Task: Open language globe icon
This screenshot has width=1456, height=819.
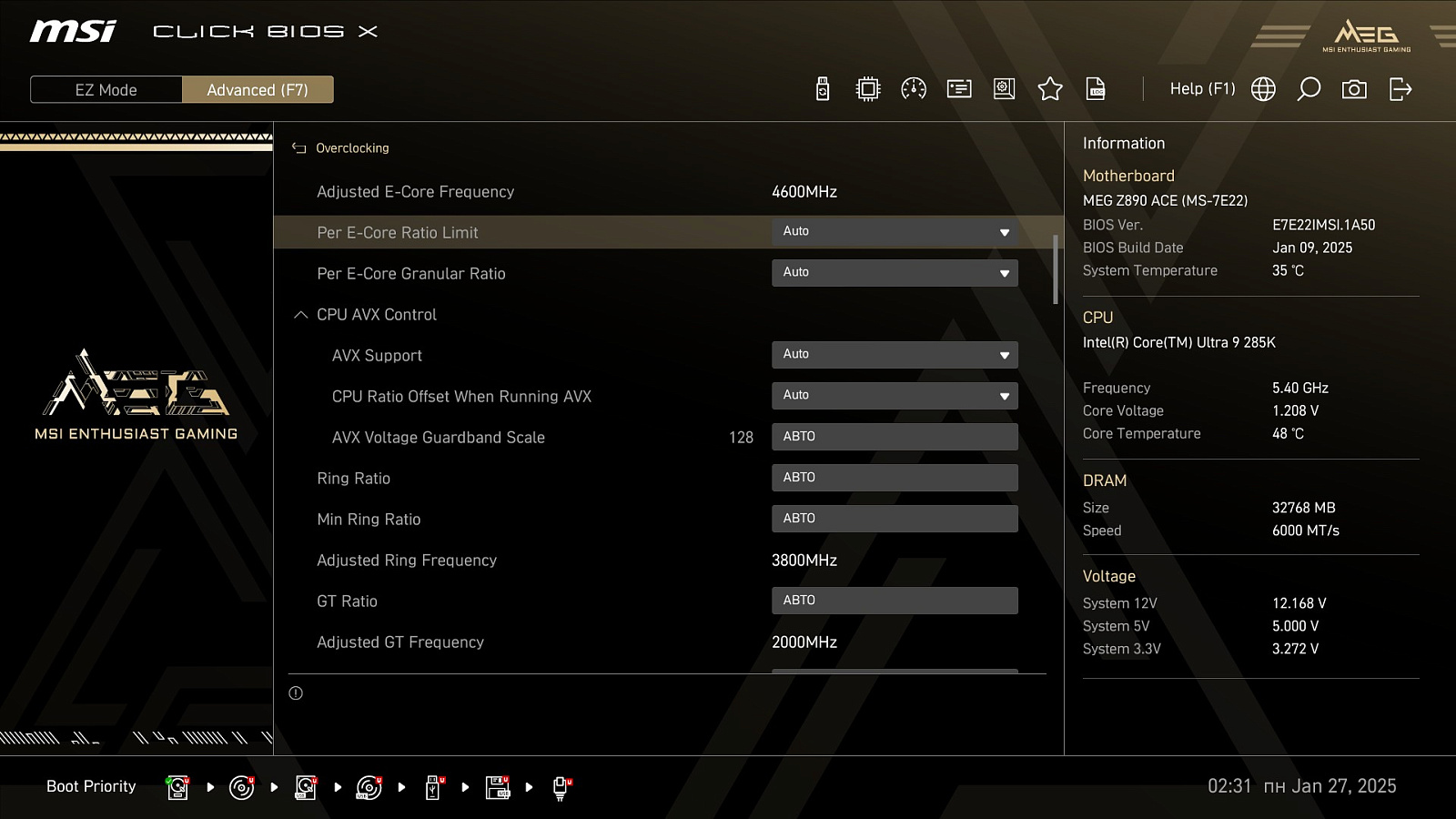Action: pos(1263,89)
